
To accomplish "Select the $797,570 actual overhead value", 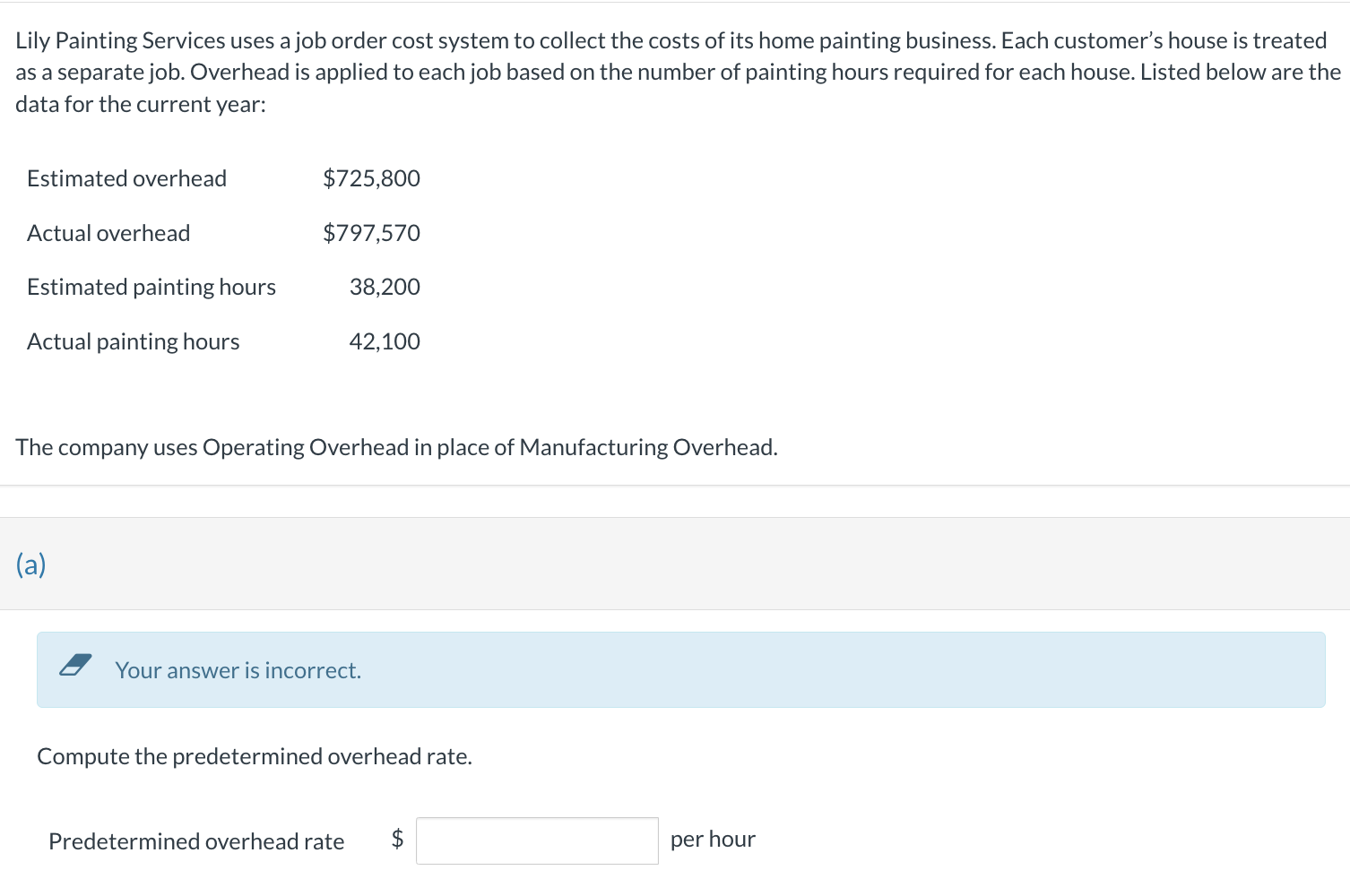I will pos(371,233).
